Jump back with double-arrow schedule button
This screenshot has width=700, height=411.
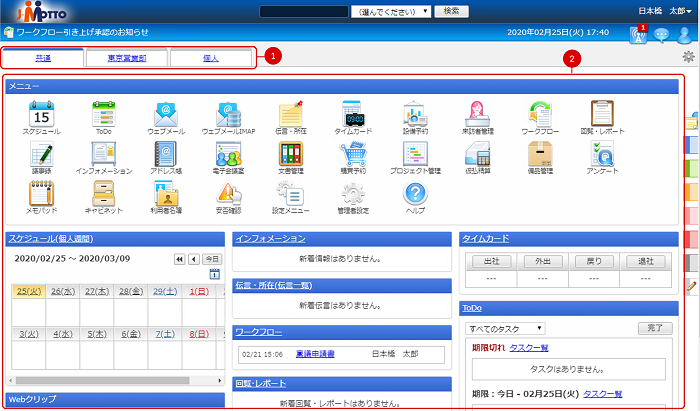[179, 259]
